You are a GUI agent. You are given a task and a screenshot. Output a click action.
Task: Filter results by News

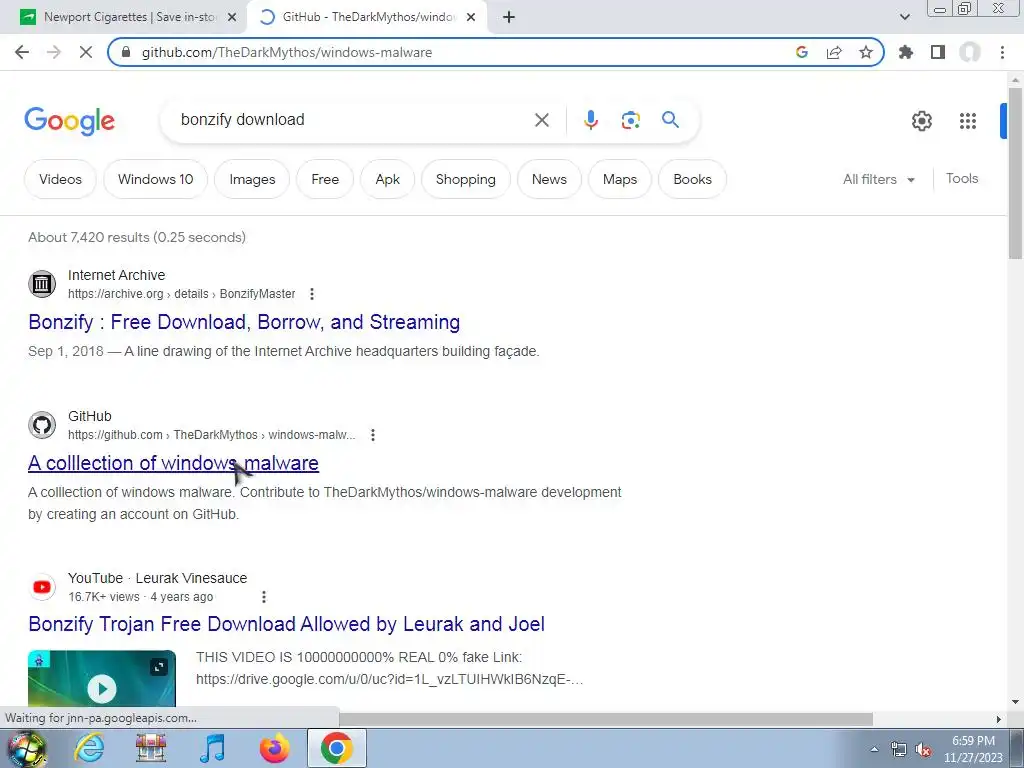[x=549, y=179]
